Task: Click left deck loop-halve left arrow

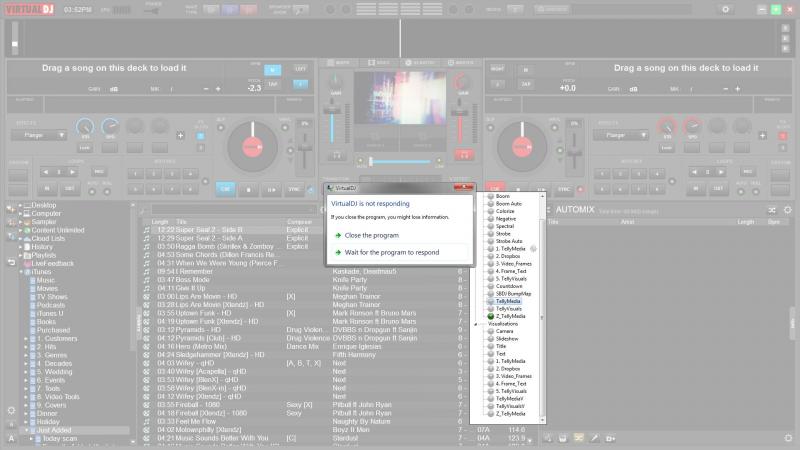Action: (x=46, y=172)
